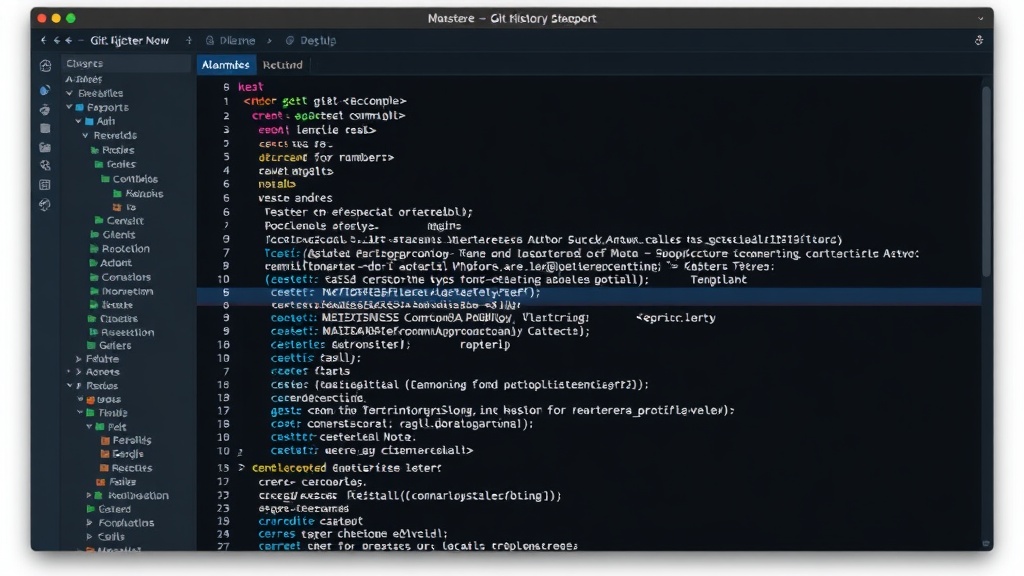
Task: Click the breadcrumb chevron after 'Dlieme'
Action: point(269,40)
